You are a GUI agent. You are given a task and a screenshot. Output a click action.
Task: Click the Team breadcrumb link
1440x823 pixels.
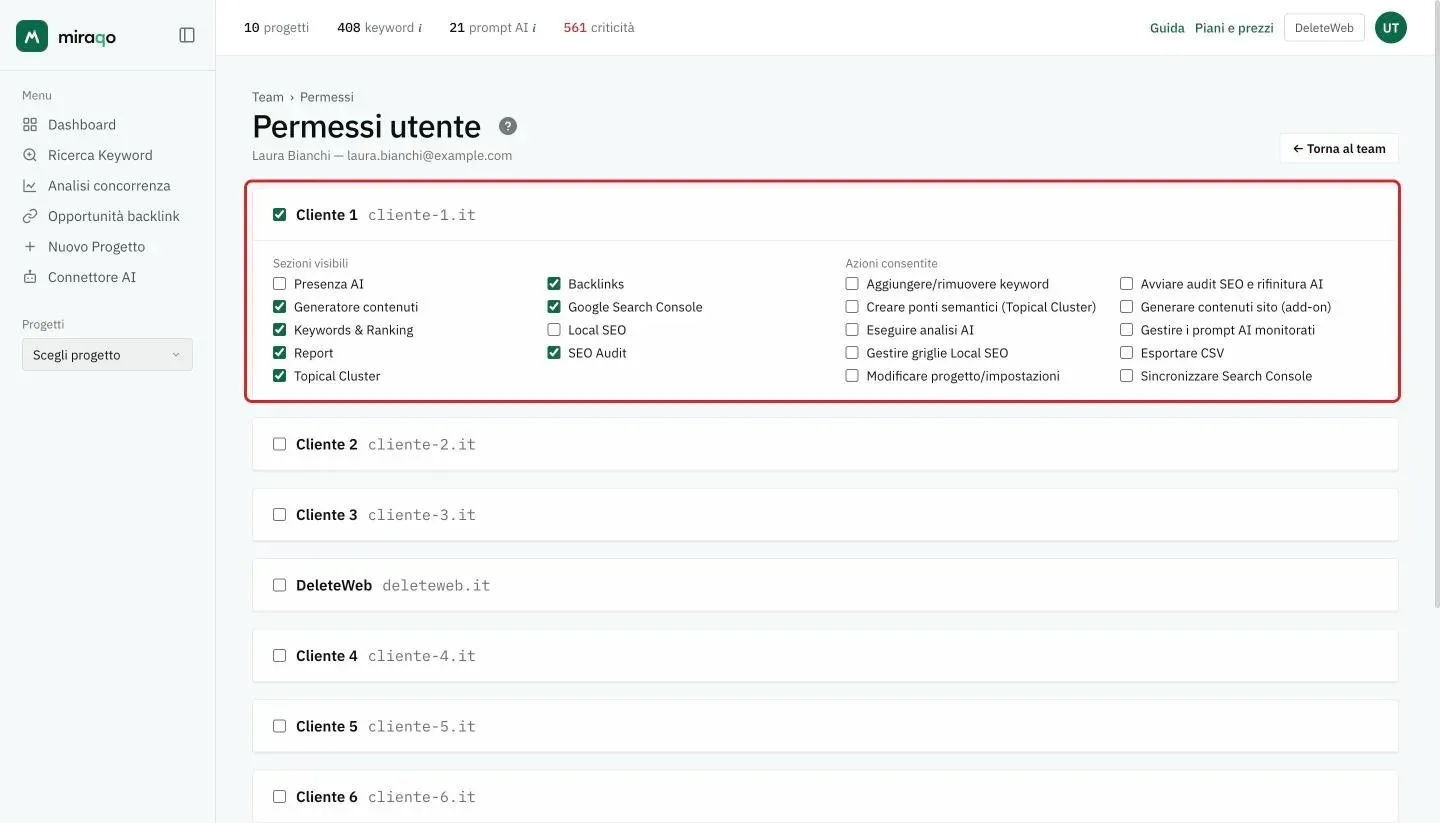268,97
